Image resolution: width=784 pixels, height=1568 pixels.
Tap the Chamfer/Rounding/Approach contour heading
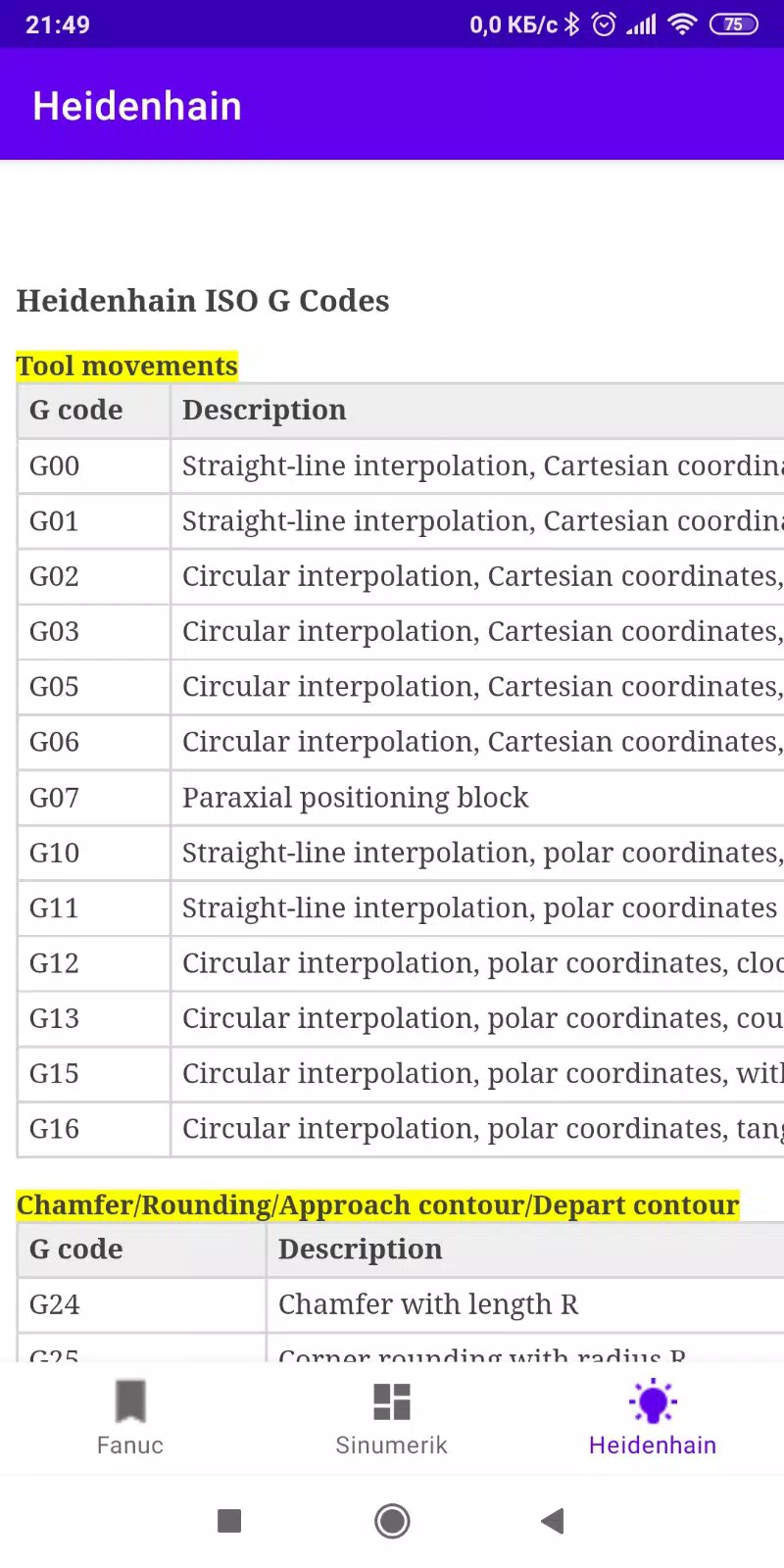pos(378,1204)
